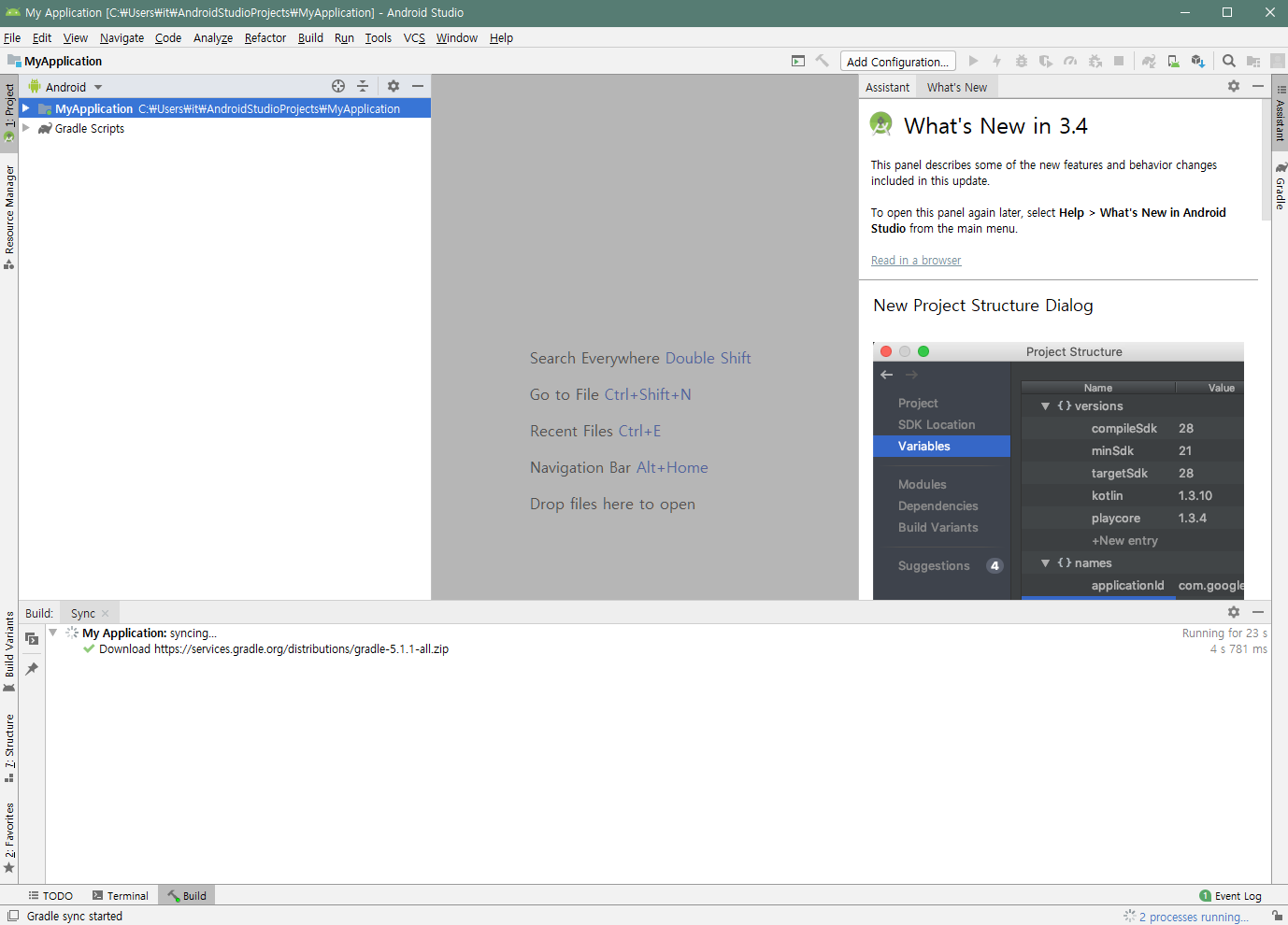The height and width of the screenshot is (925, 1288).
Task: Click the lock icon in status bar
Action: (x=1277, y=916)
